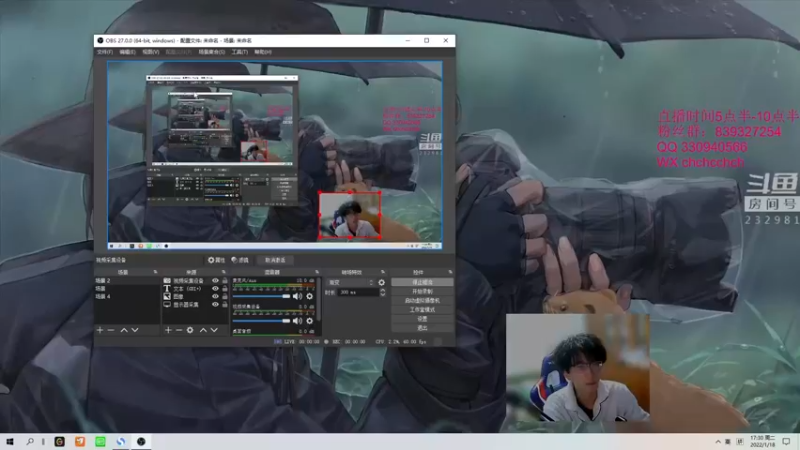Click the 开始录制 start recording button
The width and height of the screenshot is (800, 450).
pos(422,291)
